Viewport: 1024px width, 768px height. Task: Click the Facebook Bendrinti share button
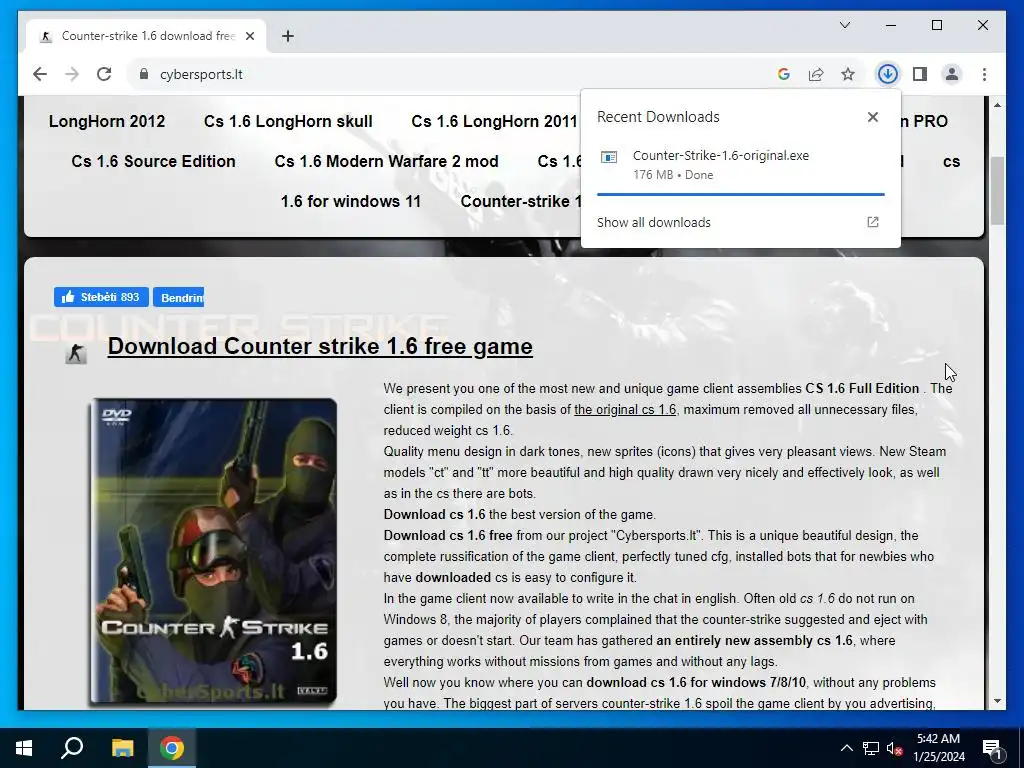178,297
